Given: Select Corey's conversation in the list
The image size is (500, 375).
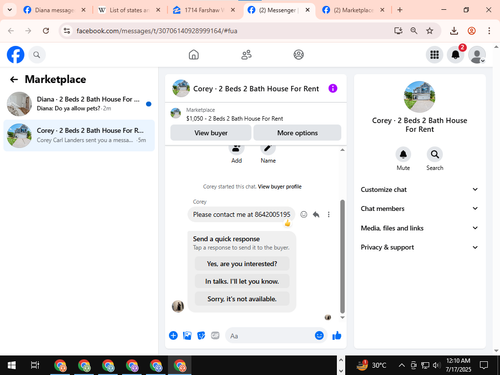Looking at the screenshot, I should point(79,135).
